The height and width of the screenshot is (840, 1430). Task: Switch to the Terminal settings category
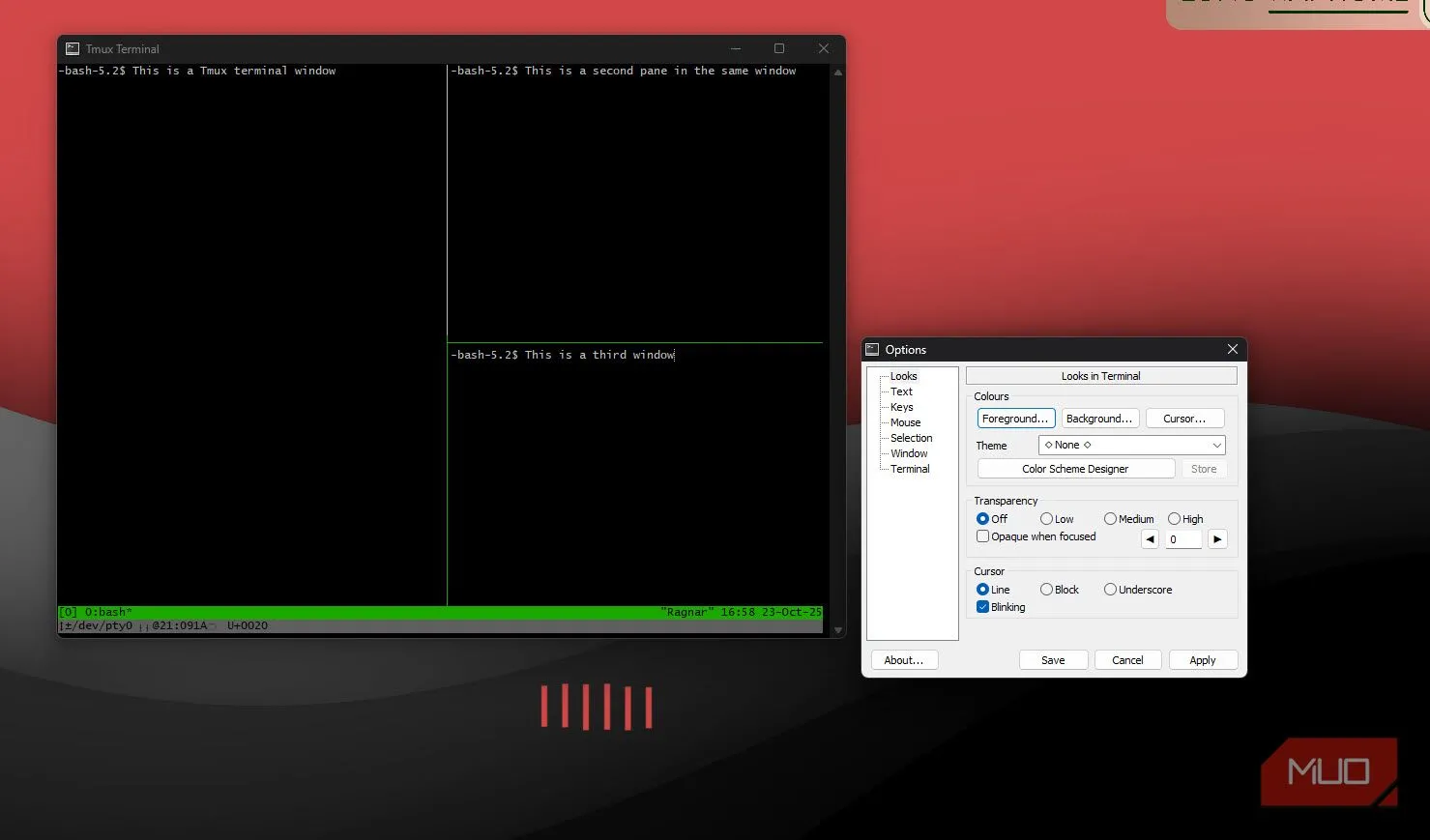(x=909, y=469)
